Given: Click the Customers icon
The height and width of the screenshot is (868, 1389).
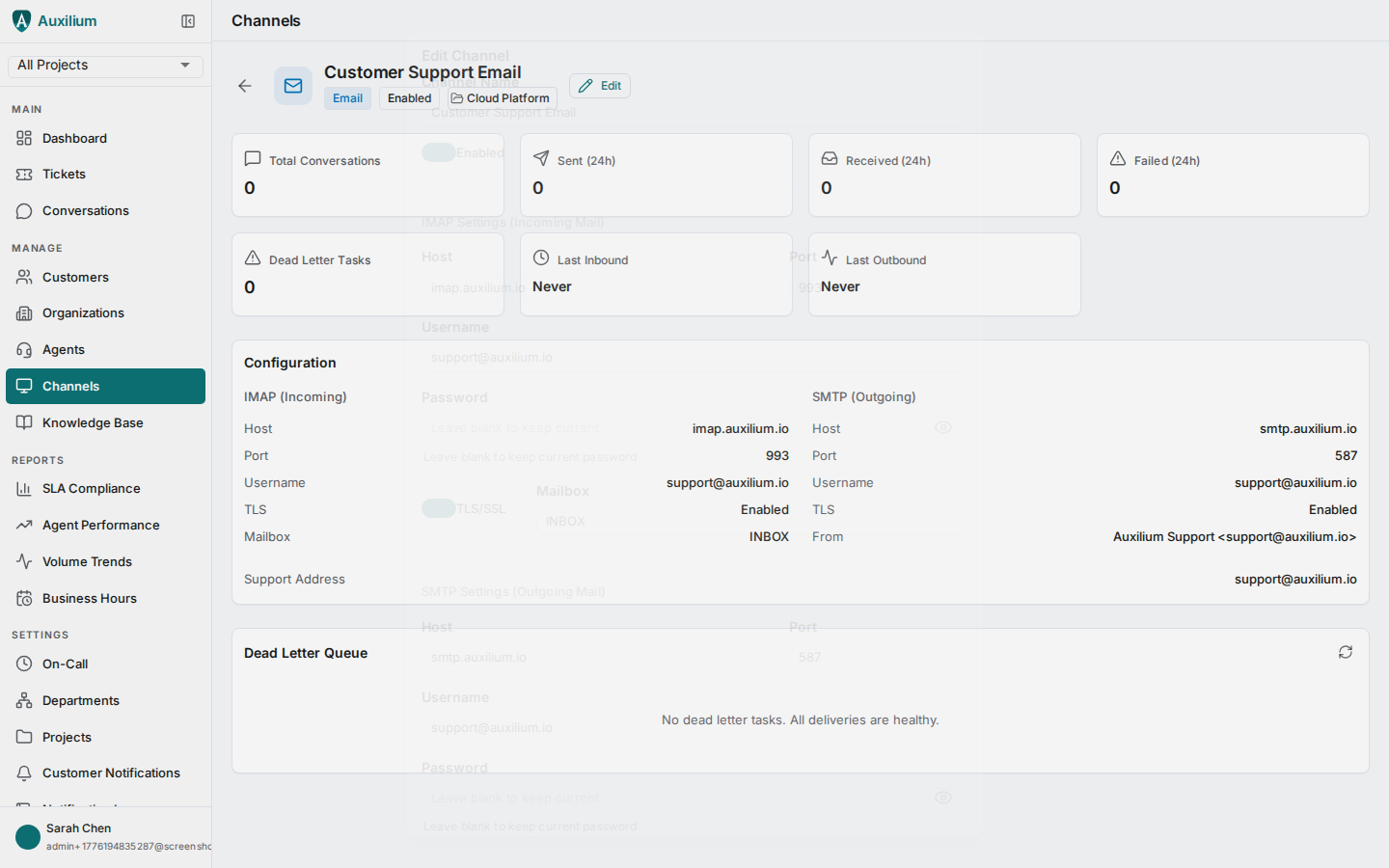Looking at the screenshot, I should [x=23, y=277].
